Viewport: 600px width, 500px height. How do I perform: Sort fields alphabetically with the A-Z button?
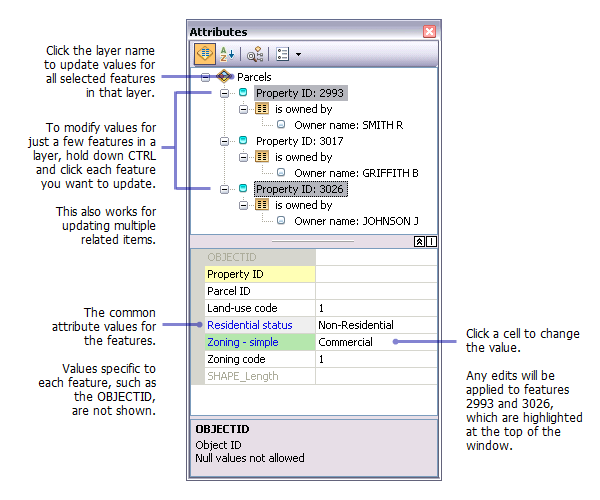point(227,54)
